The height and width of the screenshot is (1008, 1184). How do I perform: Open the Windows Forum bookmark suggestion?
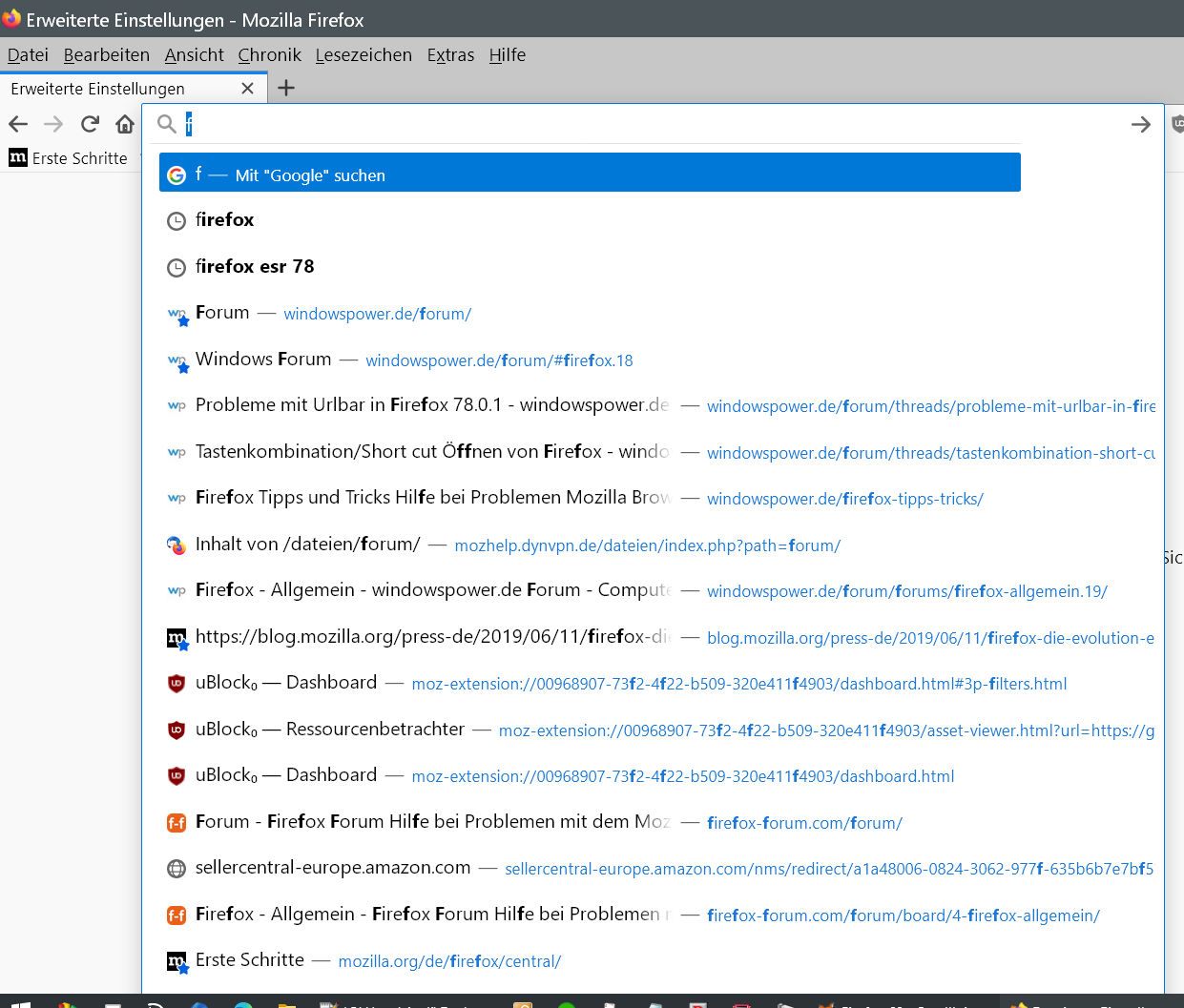pos(263,360)
